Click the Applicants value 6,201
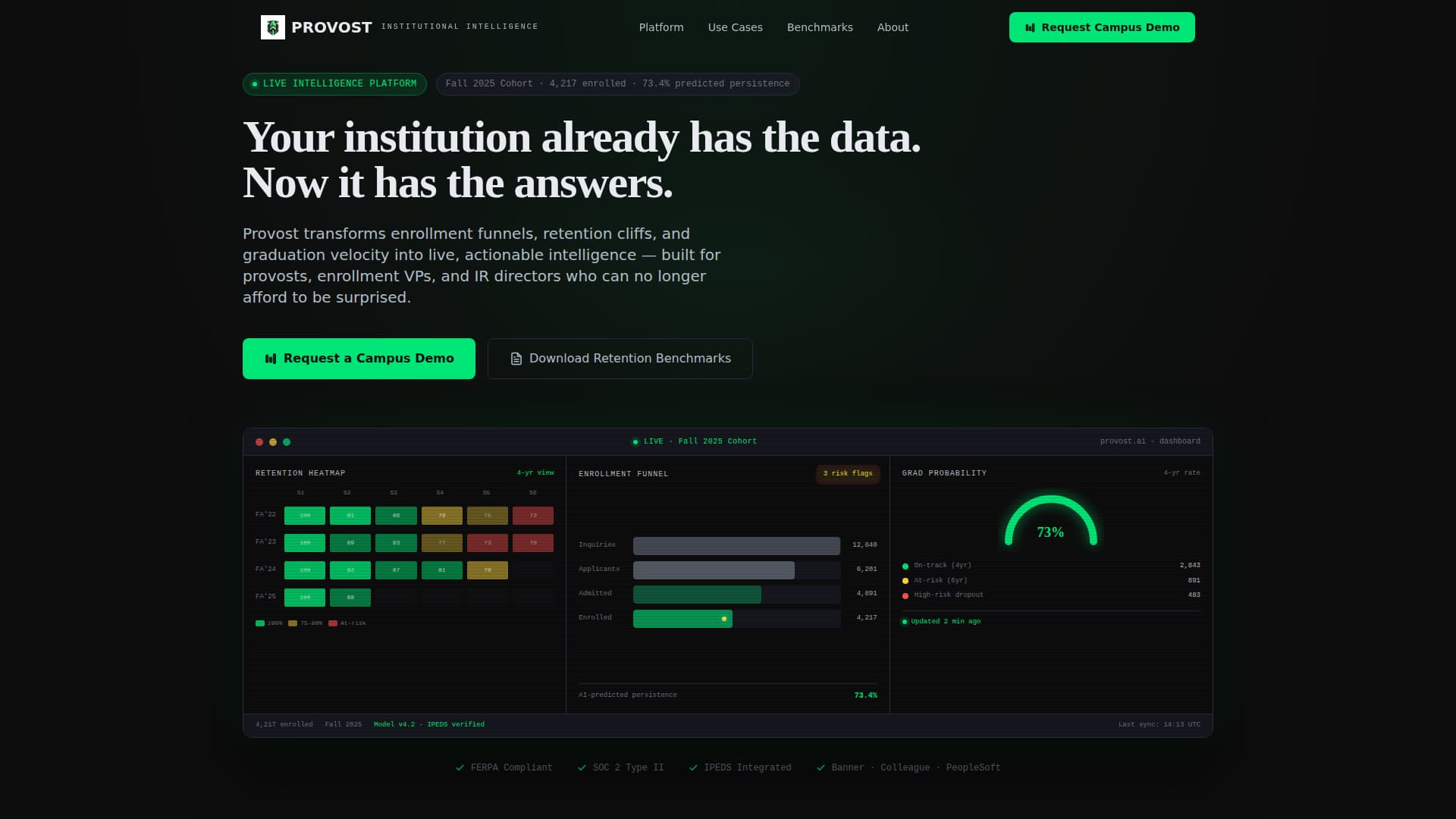The image size is (1456, 819). 867,570
